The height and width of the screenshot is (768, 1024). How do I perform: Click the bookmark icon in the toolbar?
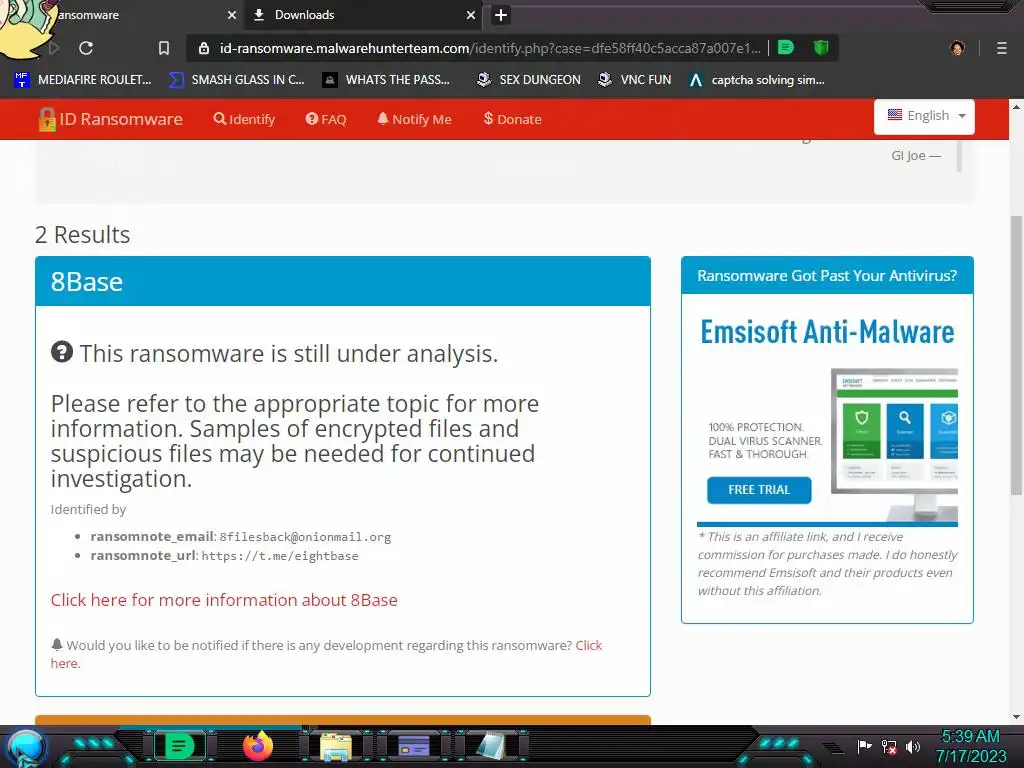(164, 48)
